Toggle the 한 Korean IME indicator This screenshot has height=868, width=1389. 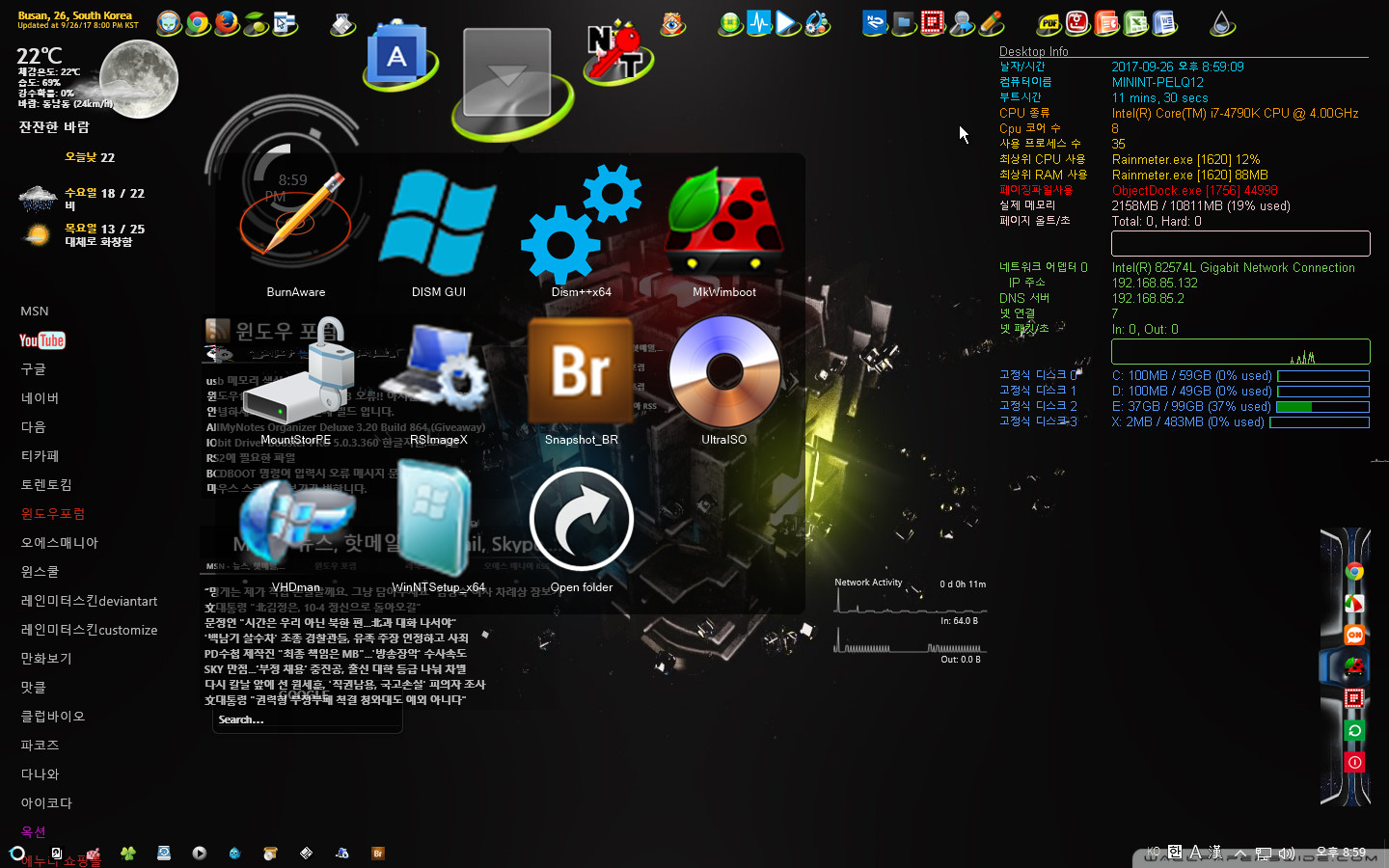click(x=1175, y=852)
